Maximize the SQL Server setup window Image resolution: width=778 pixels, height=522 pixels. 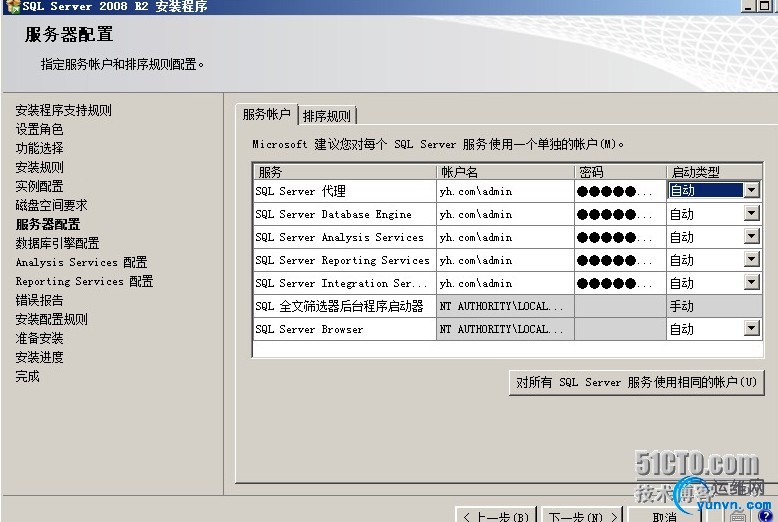(764, 6)
